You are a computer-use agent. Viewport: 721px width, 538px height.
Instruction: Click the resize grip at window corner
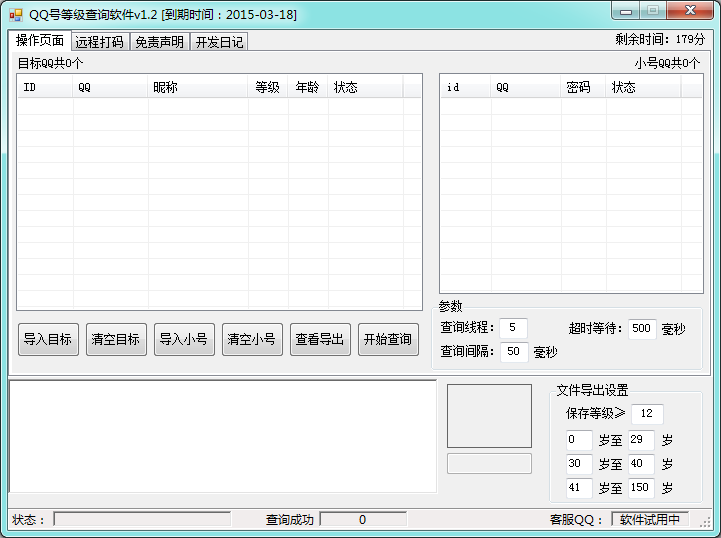click(705, 521)
